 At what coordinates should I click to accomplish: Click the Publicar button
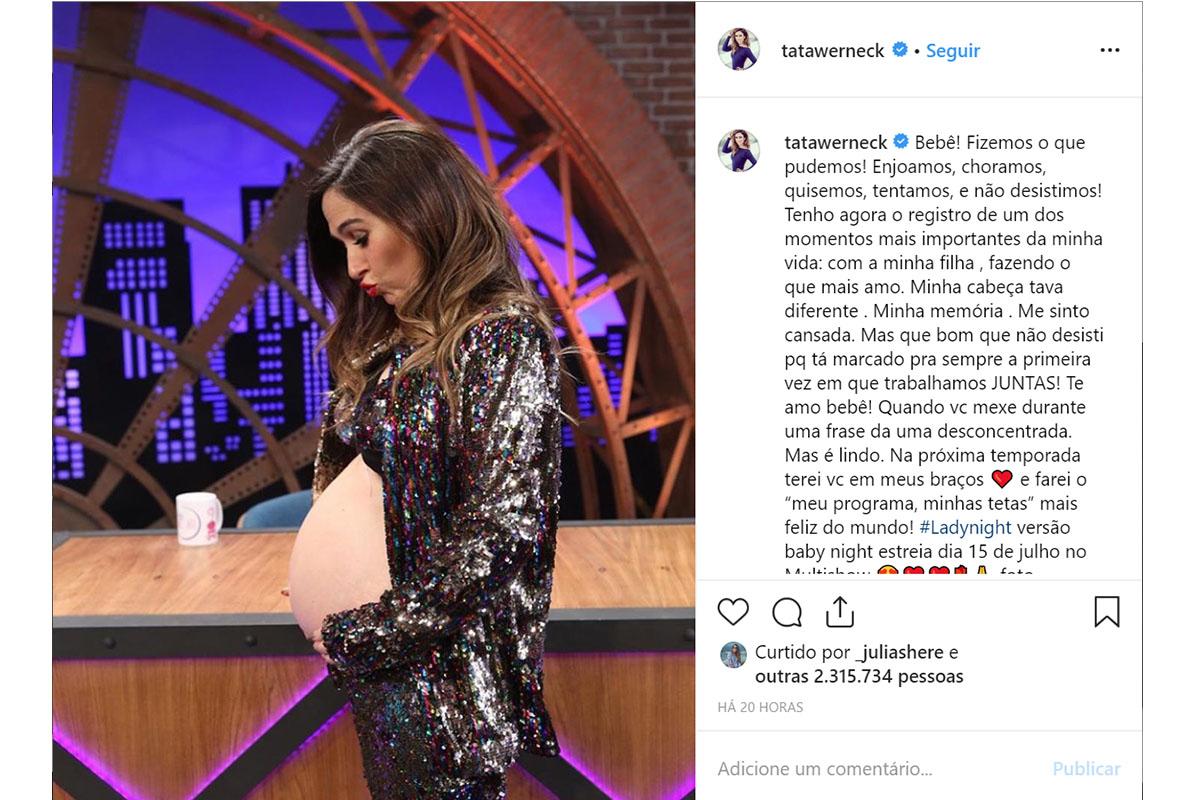tap(1086, 769)
